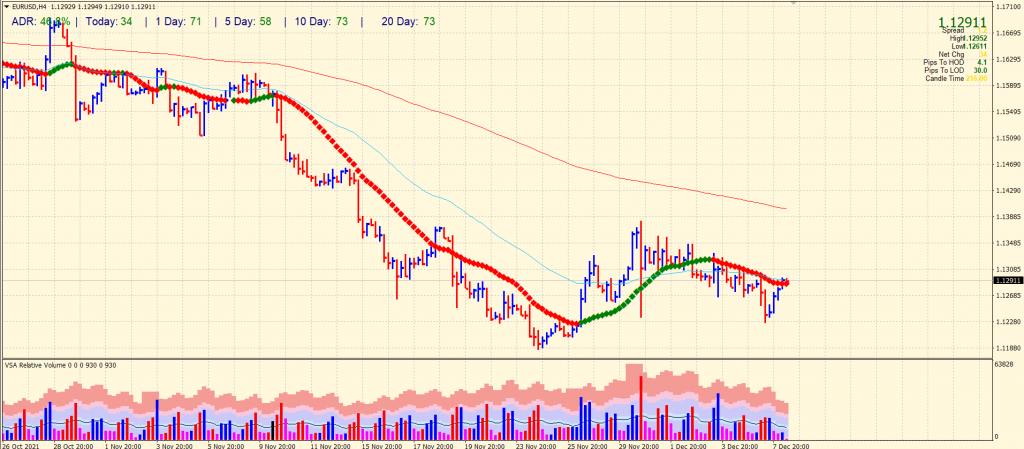Viewport: 1024px width, 449px height.
Task: Click the '5 Day: 58' range value
Action: [246, 22]
